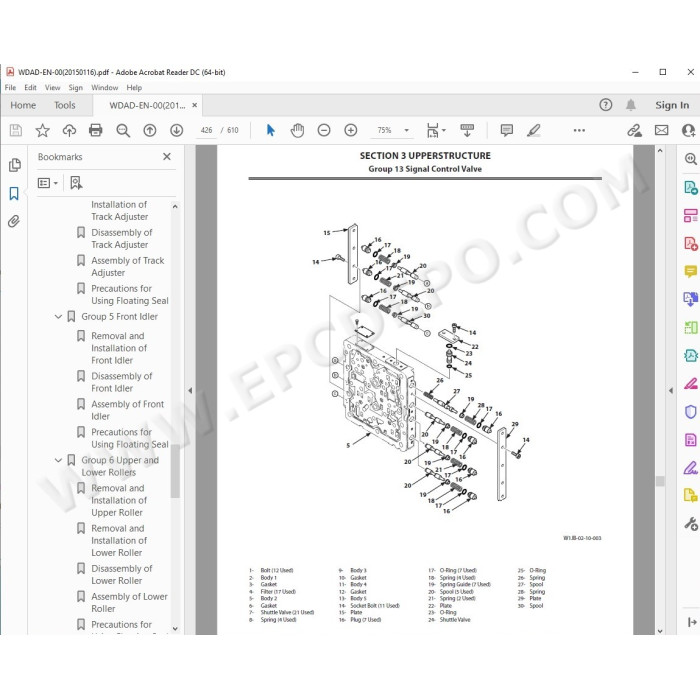Go to previous page arrow
Viewport: 700px width, 700px height.
[150, 130]
